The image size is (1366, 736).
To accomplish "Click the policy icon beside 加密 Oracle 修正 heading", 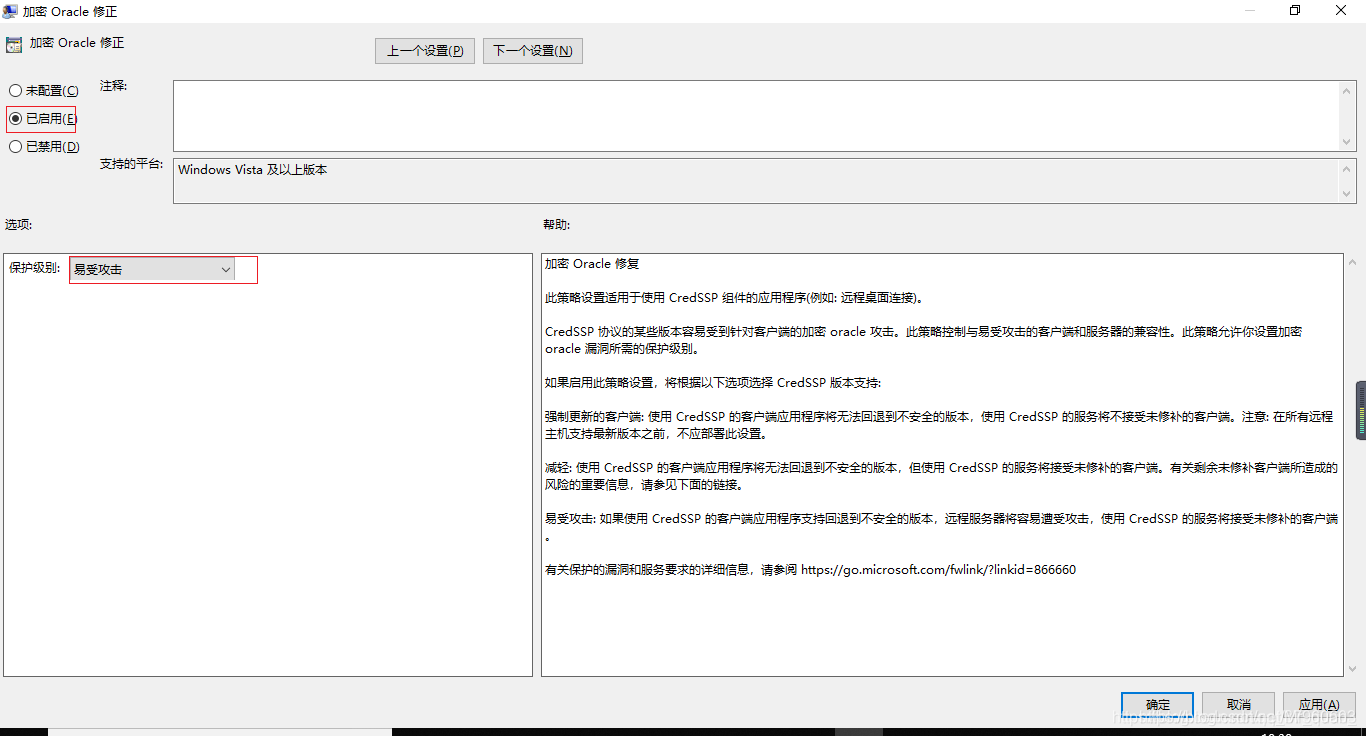I will [13, 44].
